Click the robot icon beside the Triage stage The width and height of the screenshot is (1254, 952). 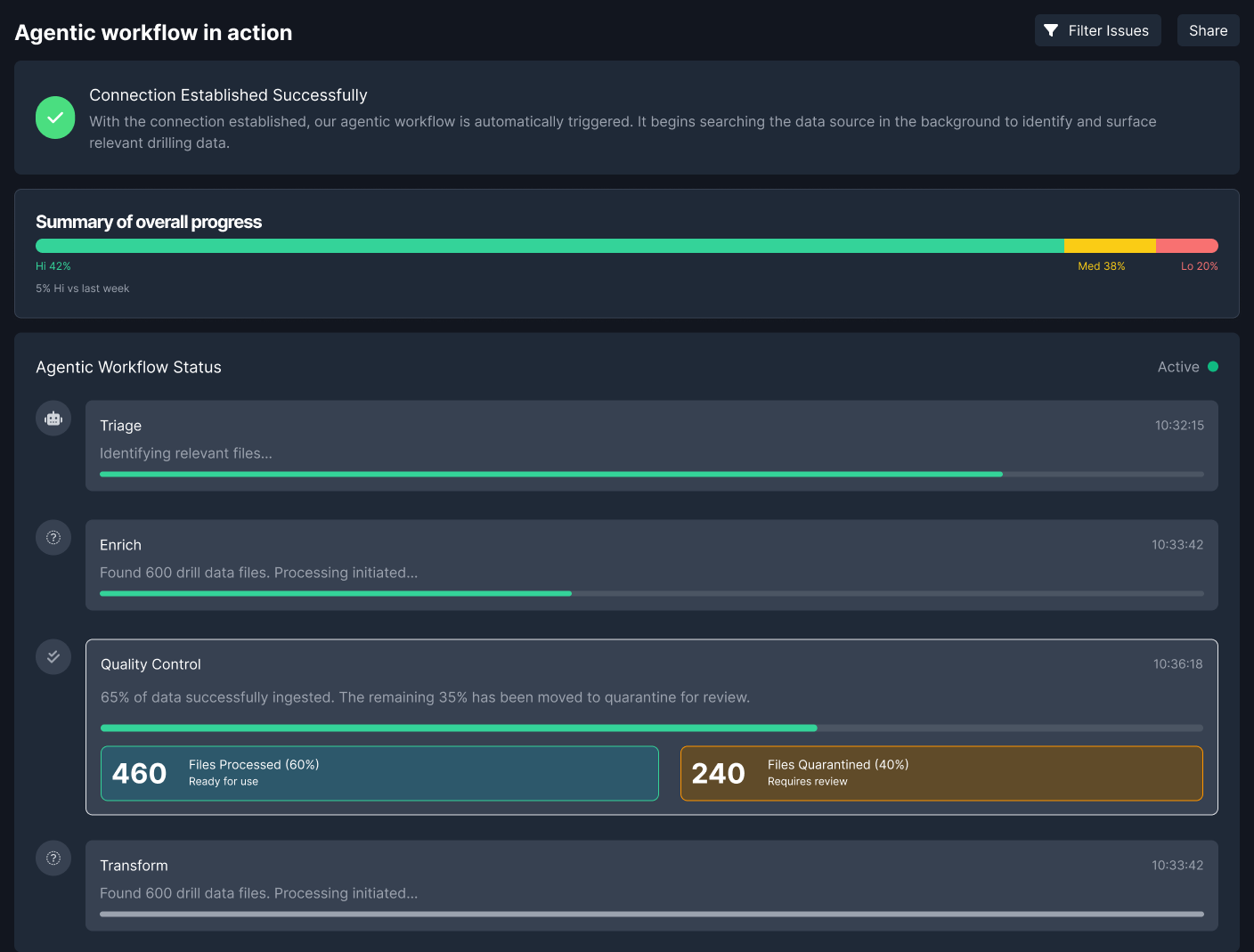53,418
